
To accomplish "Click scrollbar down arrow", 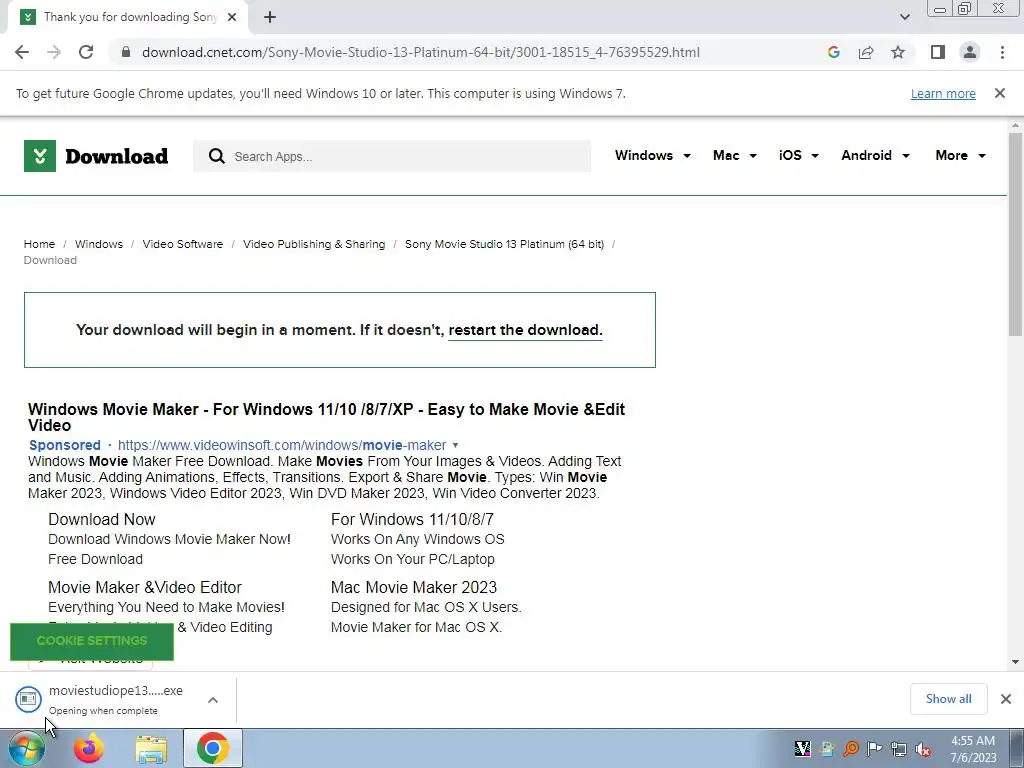I will [1015, 662].
